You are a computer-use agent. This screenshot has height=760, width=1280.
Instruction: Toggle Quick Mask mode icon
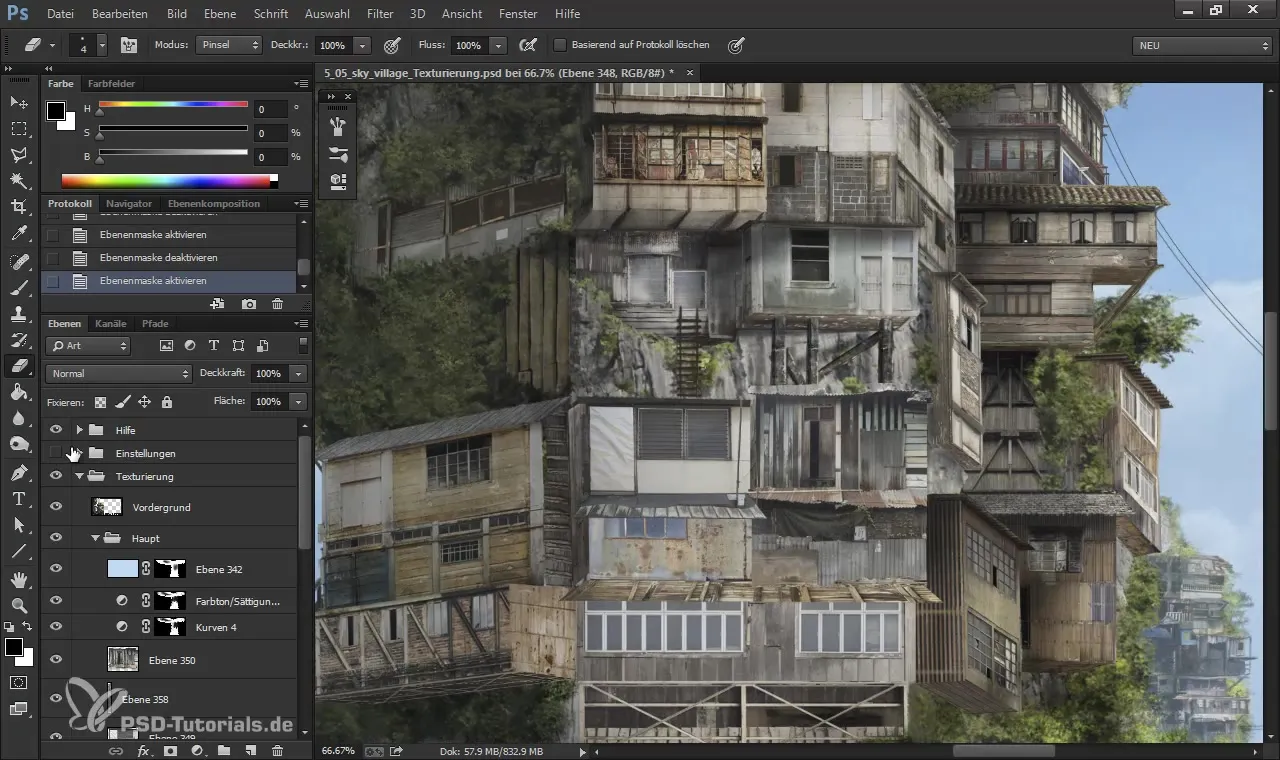tap(19, 682)
